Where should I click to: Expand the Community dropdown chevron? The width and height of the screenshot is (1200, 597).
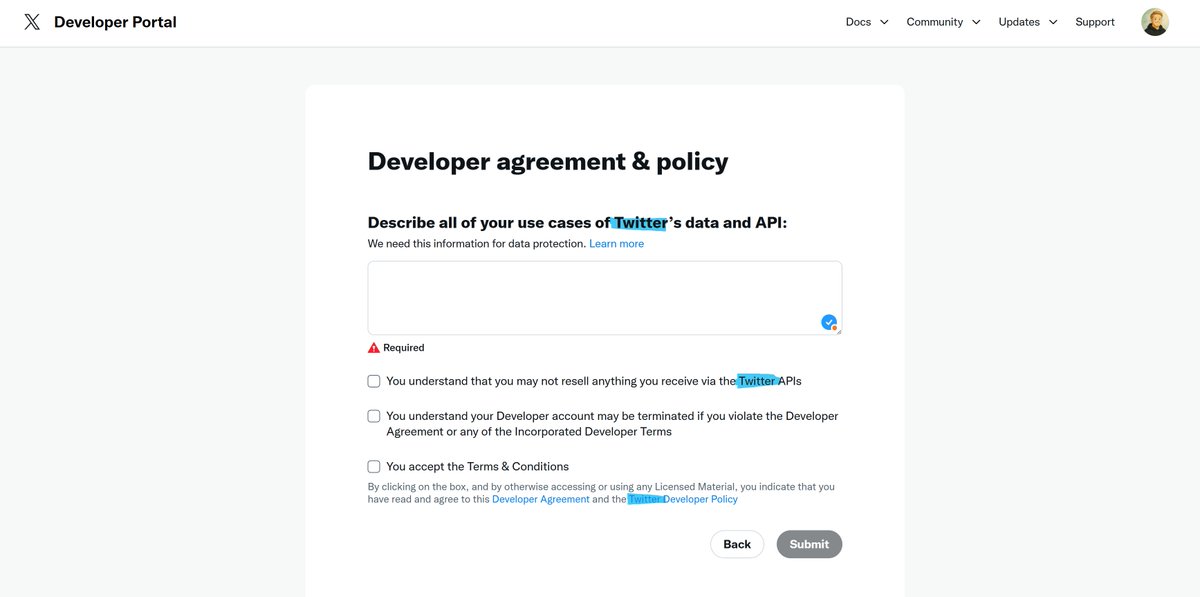976,22
